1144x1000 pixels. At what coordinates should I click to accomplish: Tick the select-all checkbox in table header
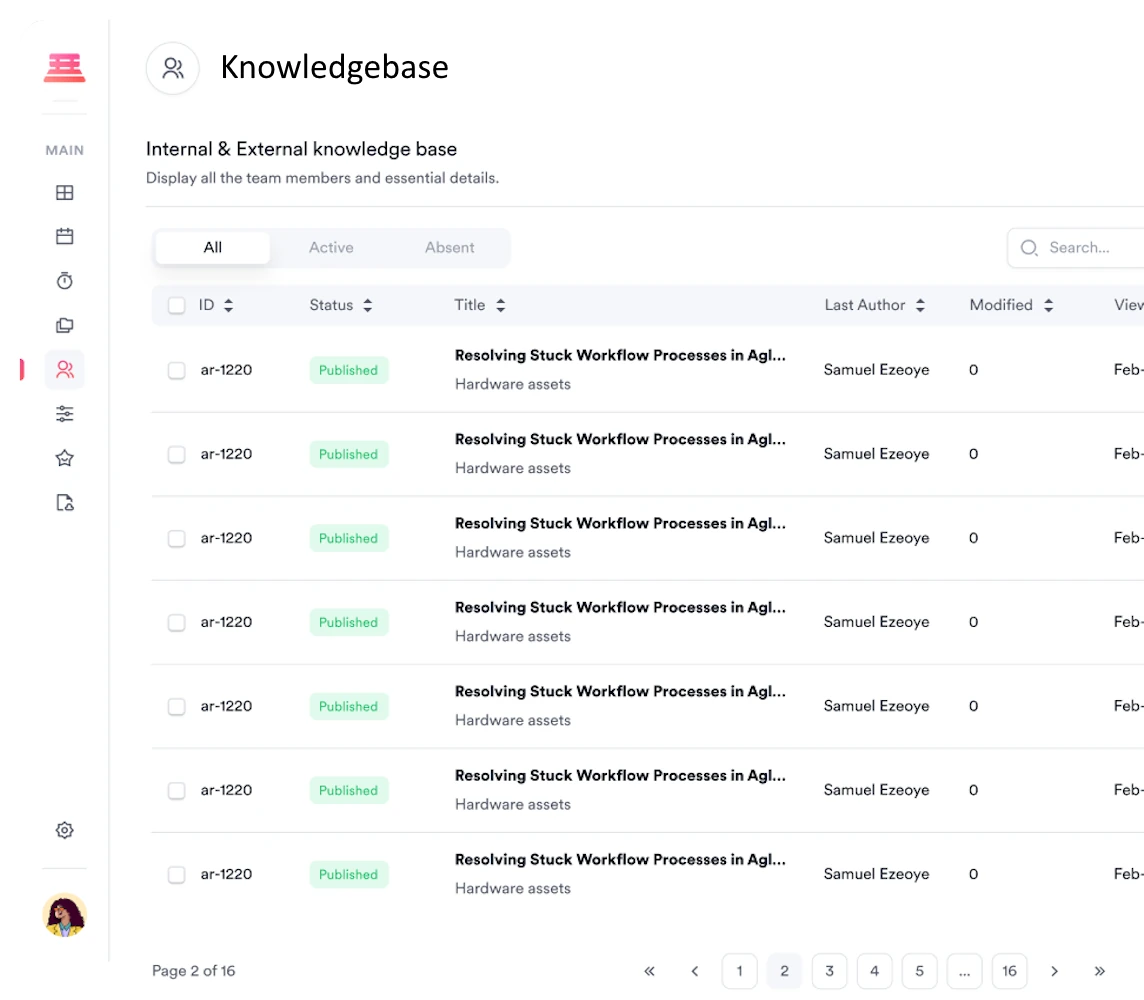[177, 306]
